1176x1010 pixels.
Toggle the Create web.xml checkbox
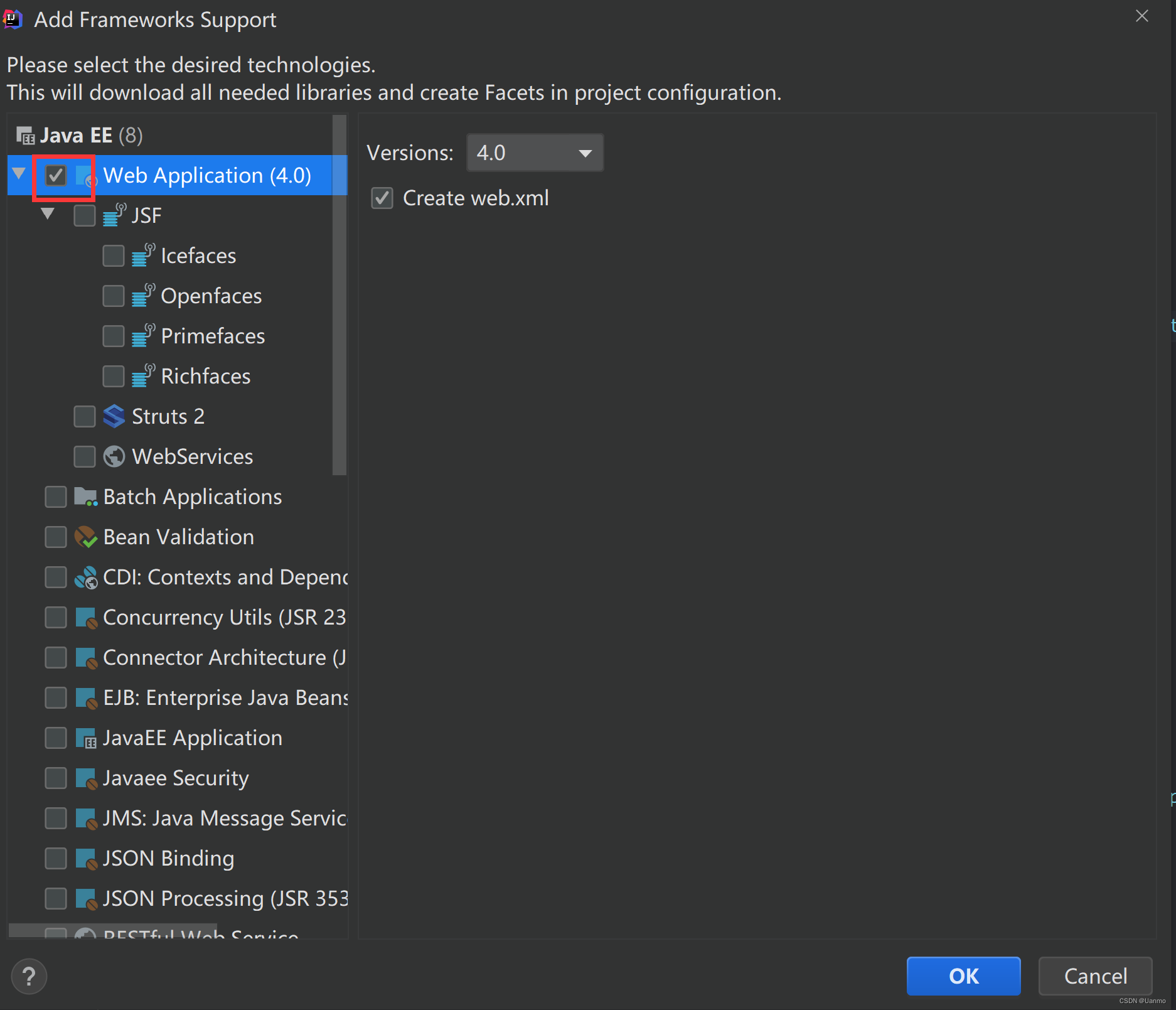(x=382, y=198)
